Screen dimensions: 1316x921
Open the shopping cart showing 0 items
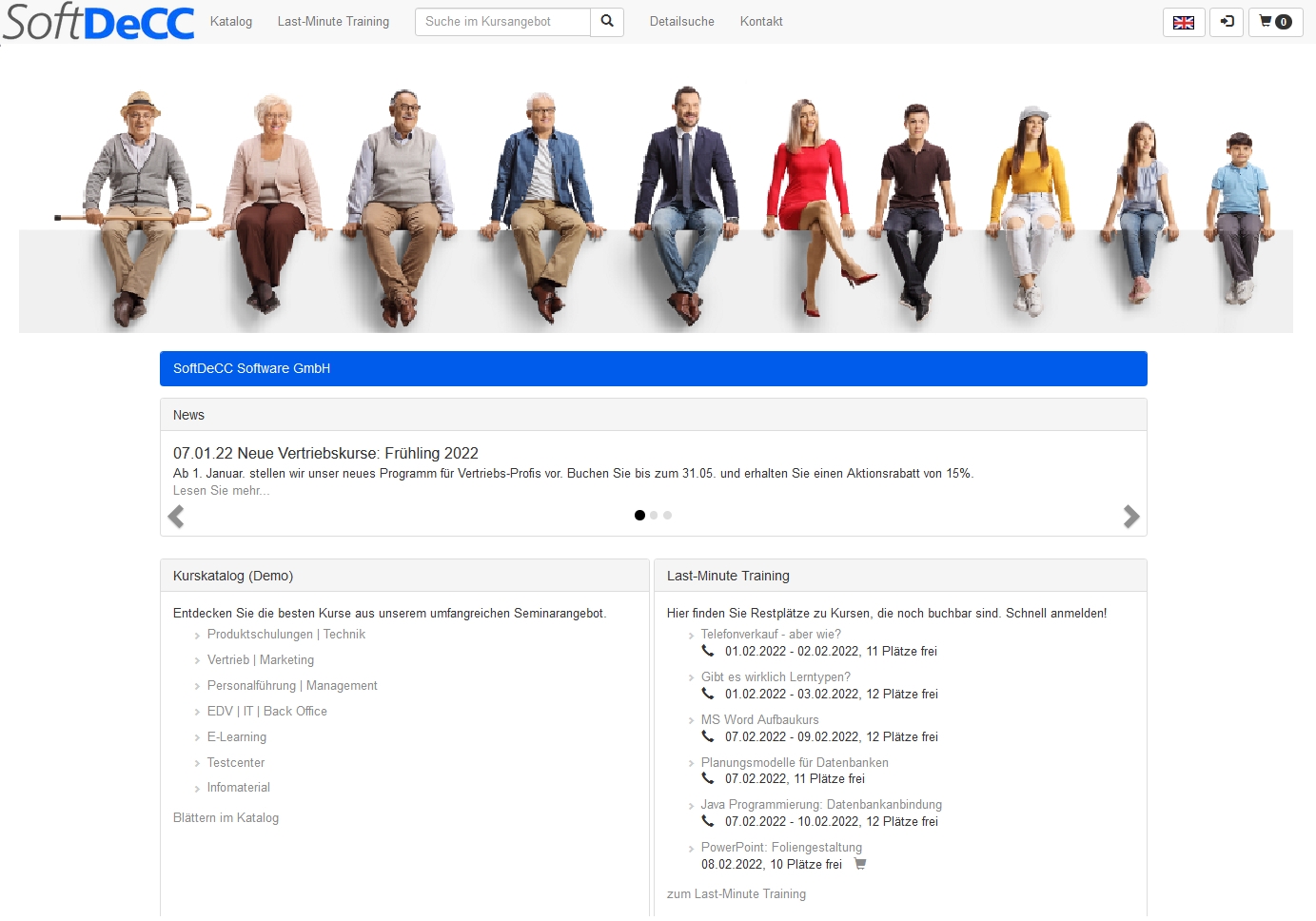tap(1275, 22)
